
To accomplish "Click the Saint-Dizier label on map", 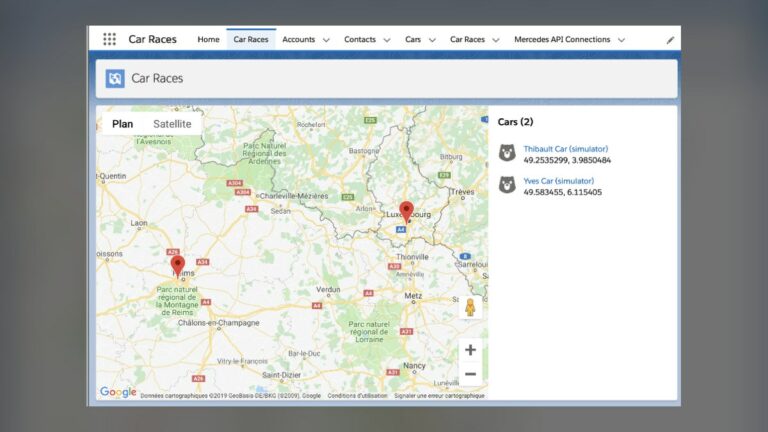I will click(x=281, y=375).
